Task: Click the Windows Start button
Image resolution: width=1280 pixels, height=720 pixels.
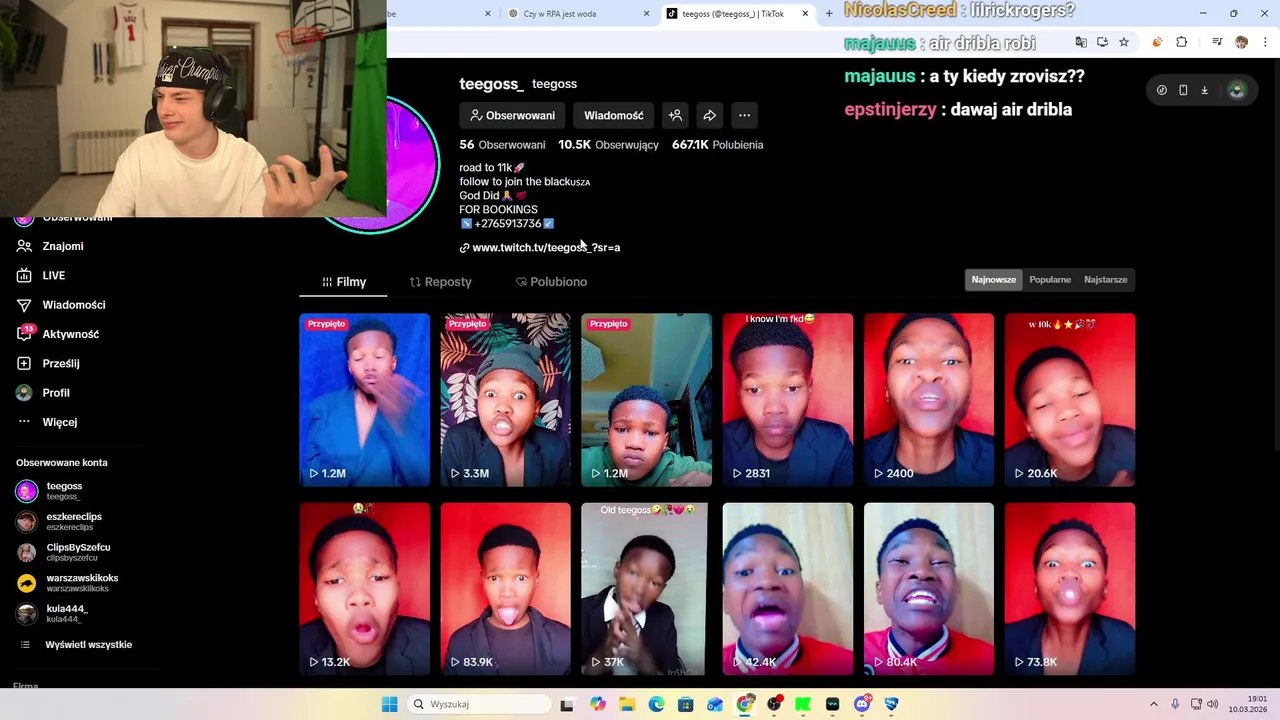Action: (389, 704)
